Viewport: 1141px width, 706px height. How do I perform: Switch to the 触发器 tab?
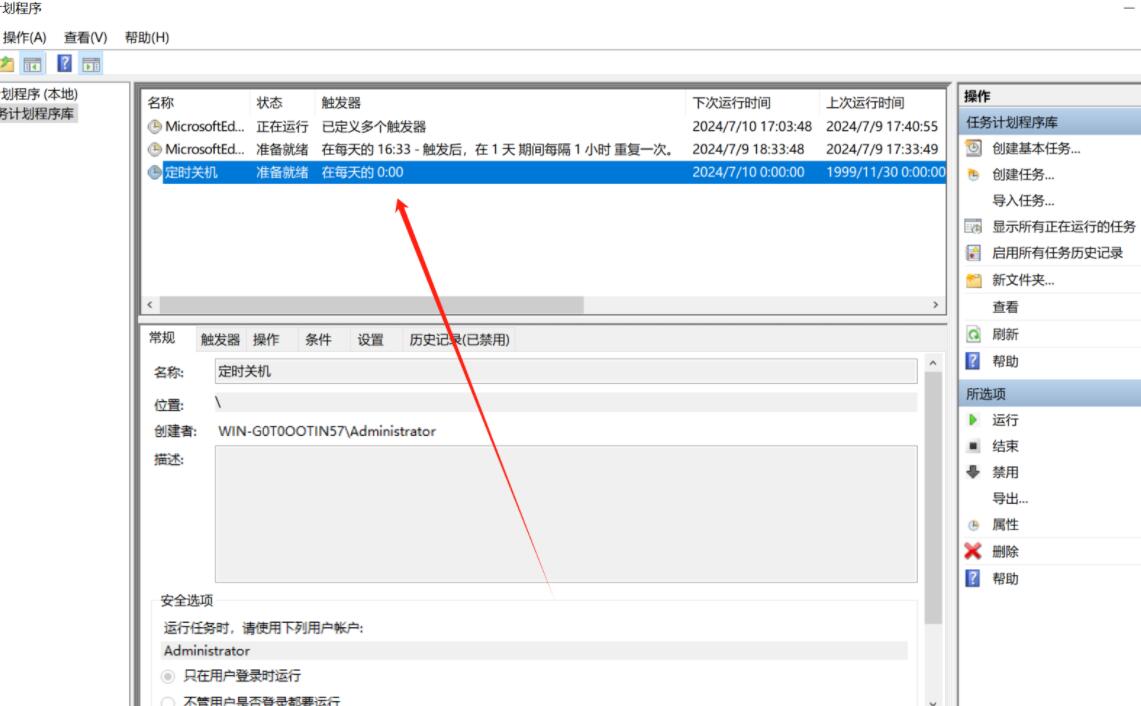[x=220, y=340]
